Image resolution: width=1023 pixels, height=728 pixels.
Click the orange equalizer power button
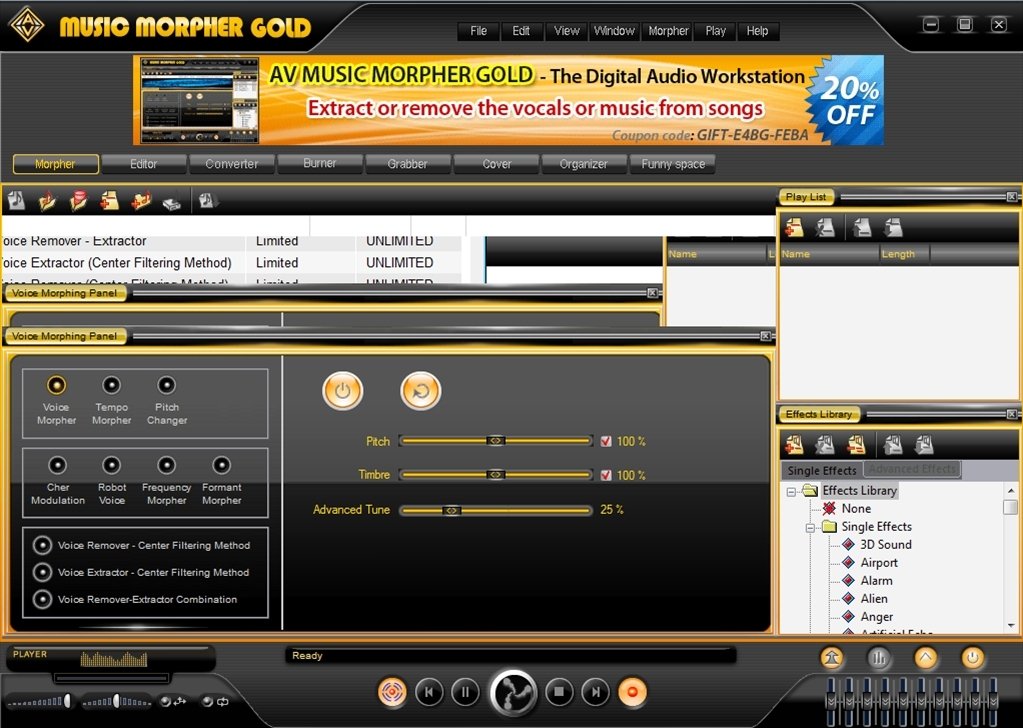(972, 658)
